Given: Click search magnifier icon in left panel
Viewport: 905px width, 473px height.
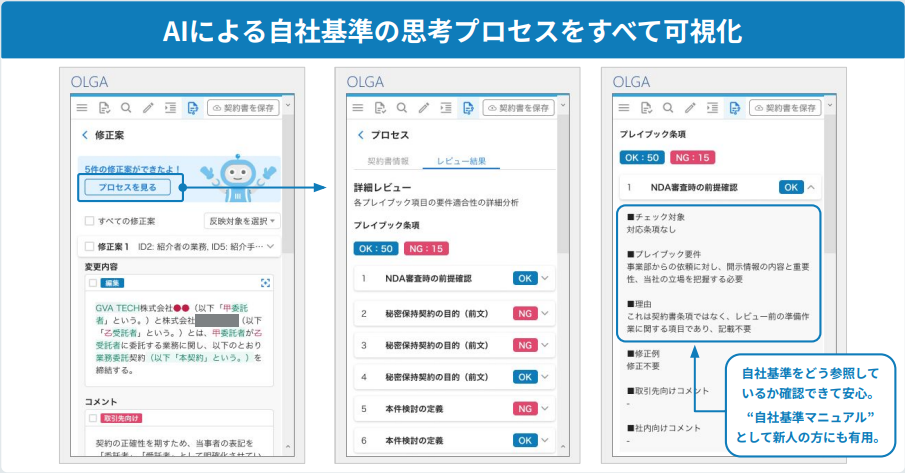Looking at the screenshot, I should tap(126, 108).
